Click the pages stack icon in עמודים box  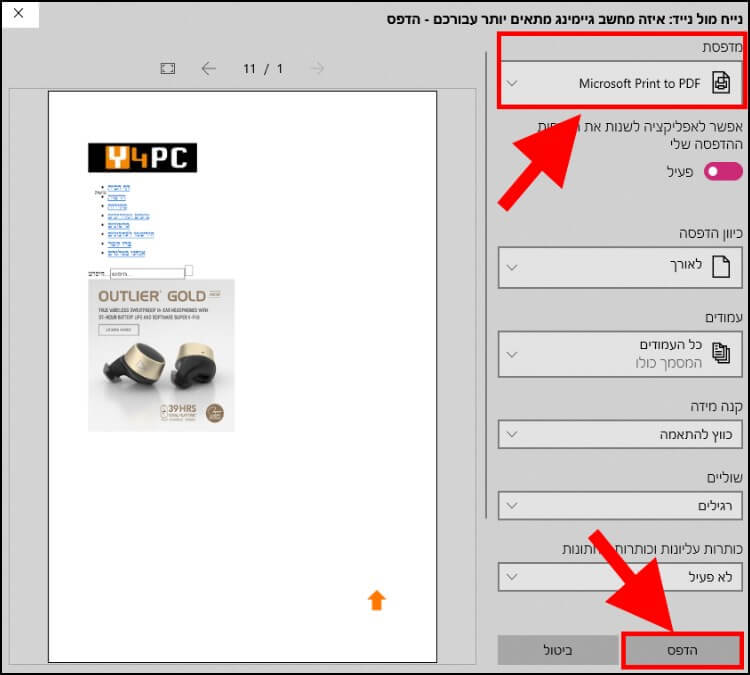point(721,354)
